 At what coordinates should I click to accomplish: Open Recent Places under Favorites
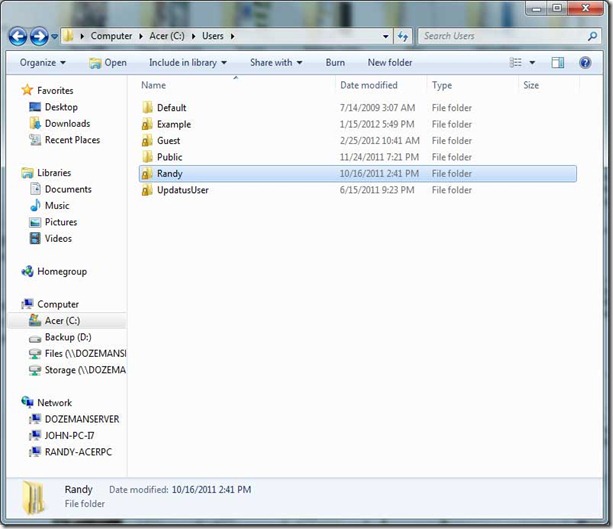(x=72, y=140)
